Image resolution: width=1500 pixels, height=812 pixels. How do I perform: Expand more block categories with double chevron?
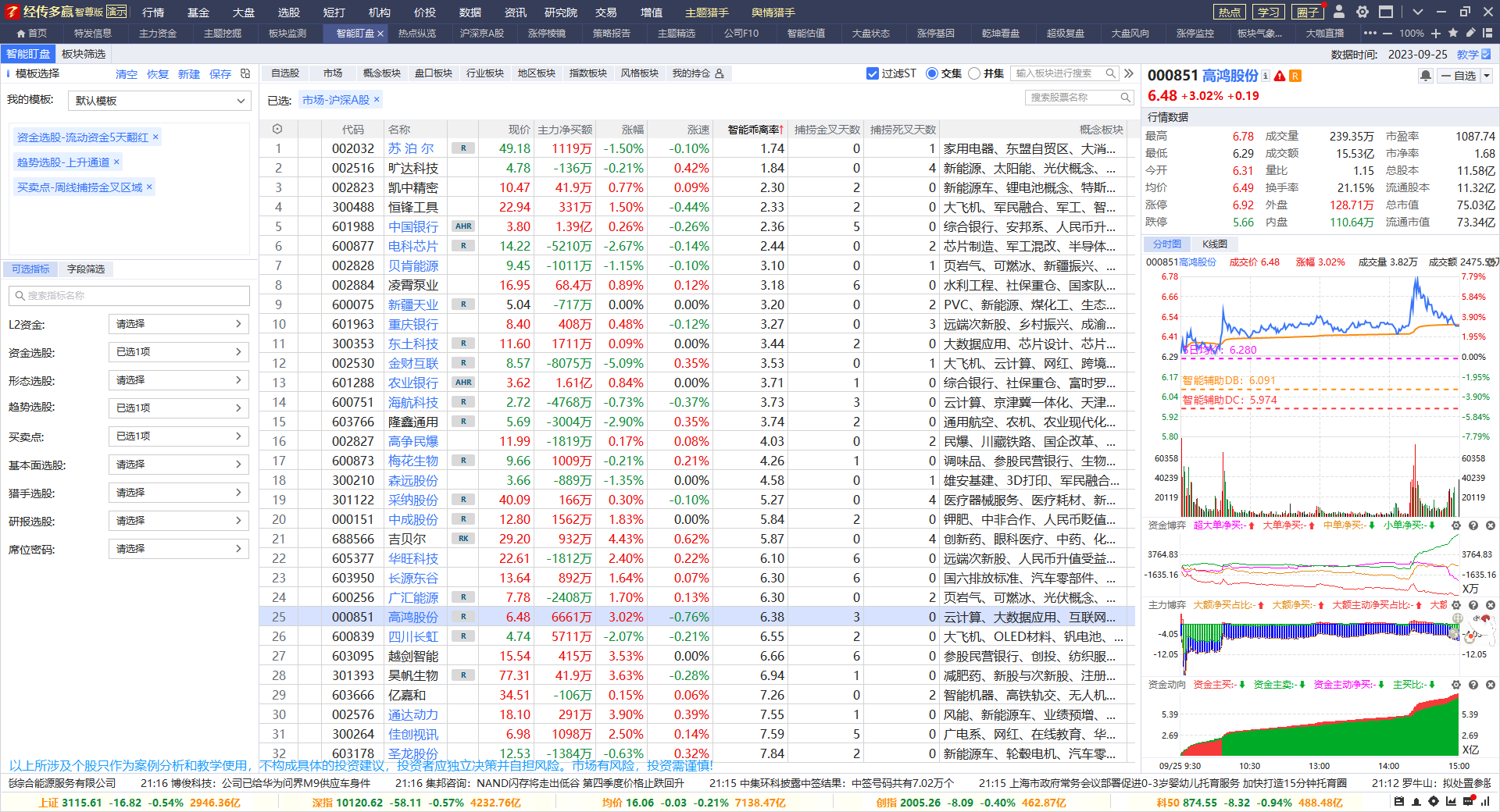1129,73
